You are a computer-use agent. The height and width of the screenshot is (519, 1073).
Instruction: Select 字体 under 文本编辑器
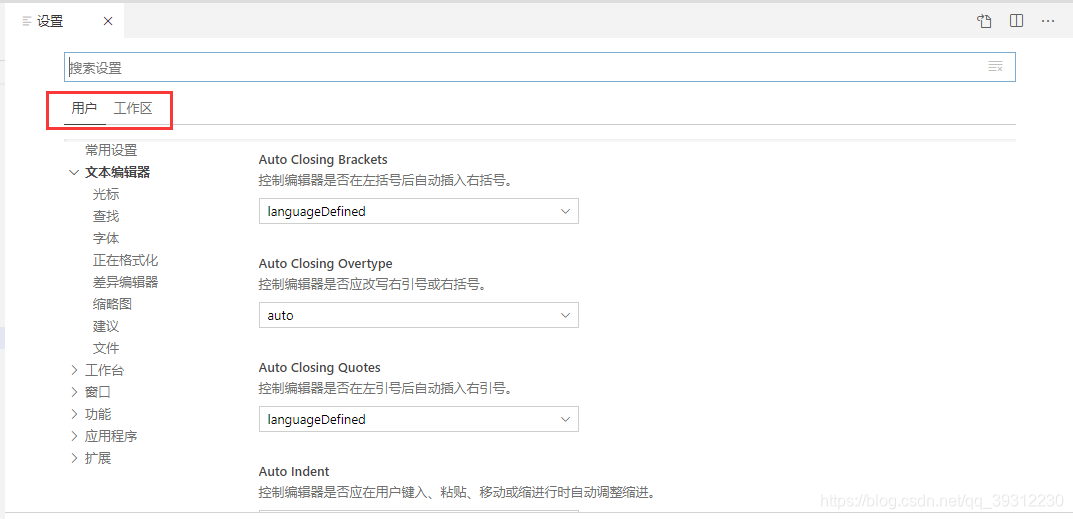tap(106, 238)
